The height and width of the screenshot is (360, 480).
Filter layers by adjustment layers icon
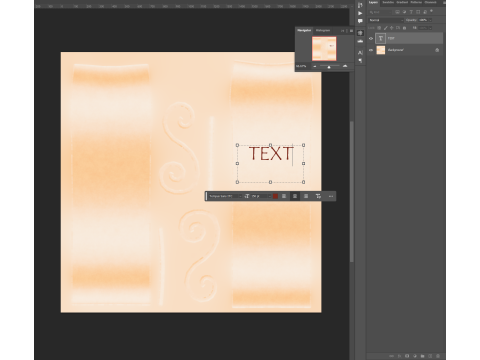pos(404,12)
